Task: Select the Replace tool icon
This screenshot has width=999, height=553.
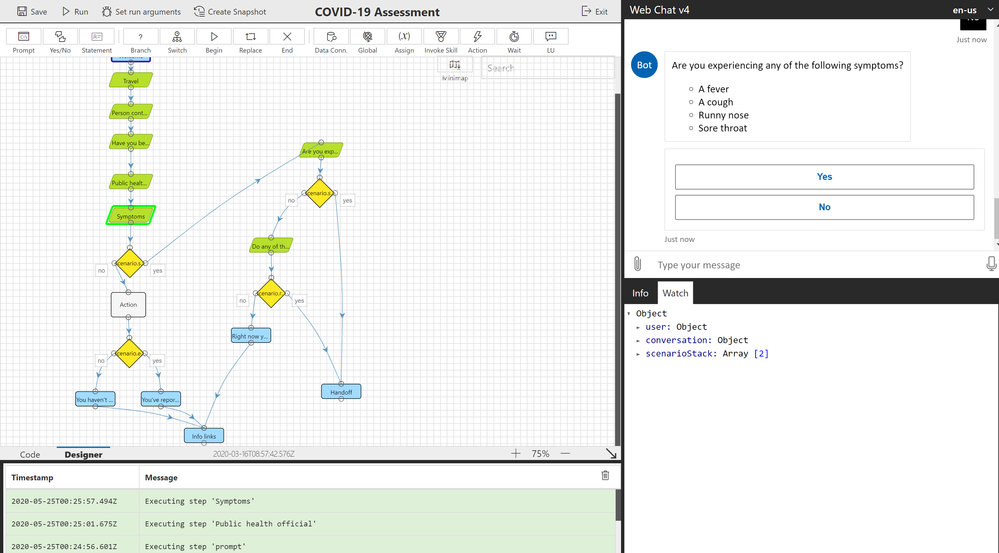Action: coord(250,37)
